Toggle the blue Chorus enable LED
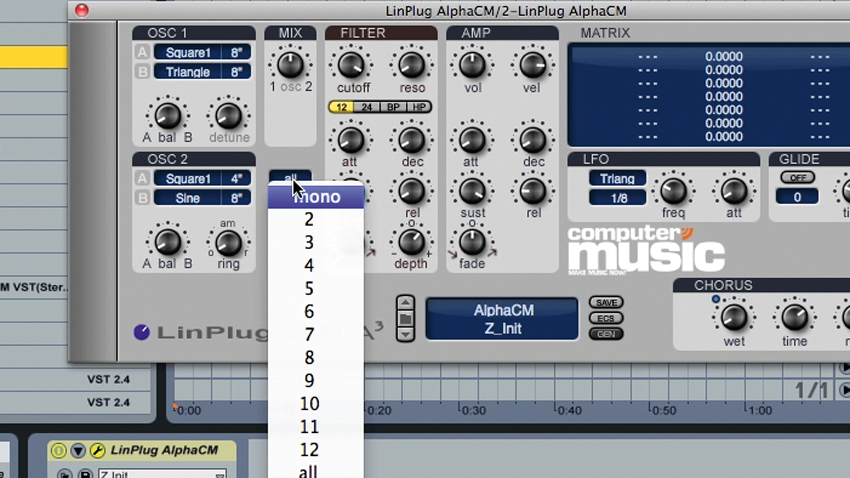Viewport: 850px width, 478px height. [x=716, y=299]
